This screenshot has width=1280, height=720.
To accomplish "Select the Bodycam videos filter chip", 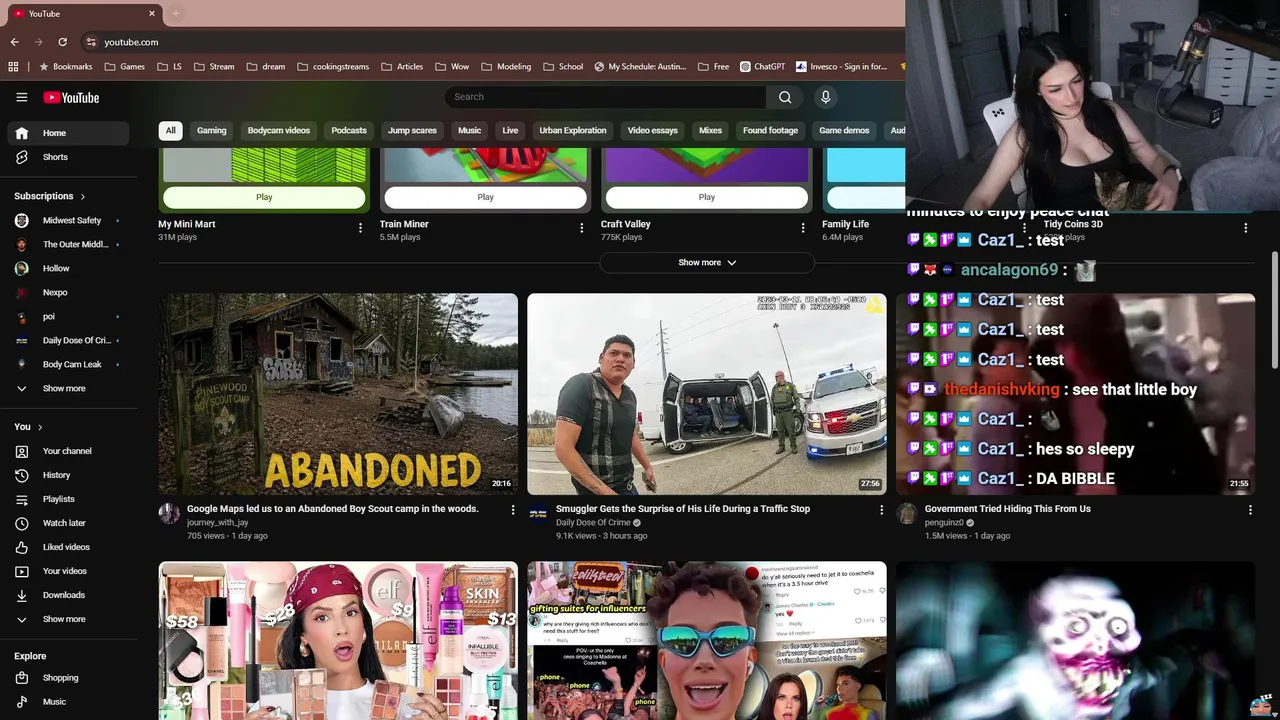I will [x=279, y=130].
